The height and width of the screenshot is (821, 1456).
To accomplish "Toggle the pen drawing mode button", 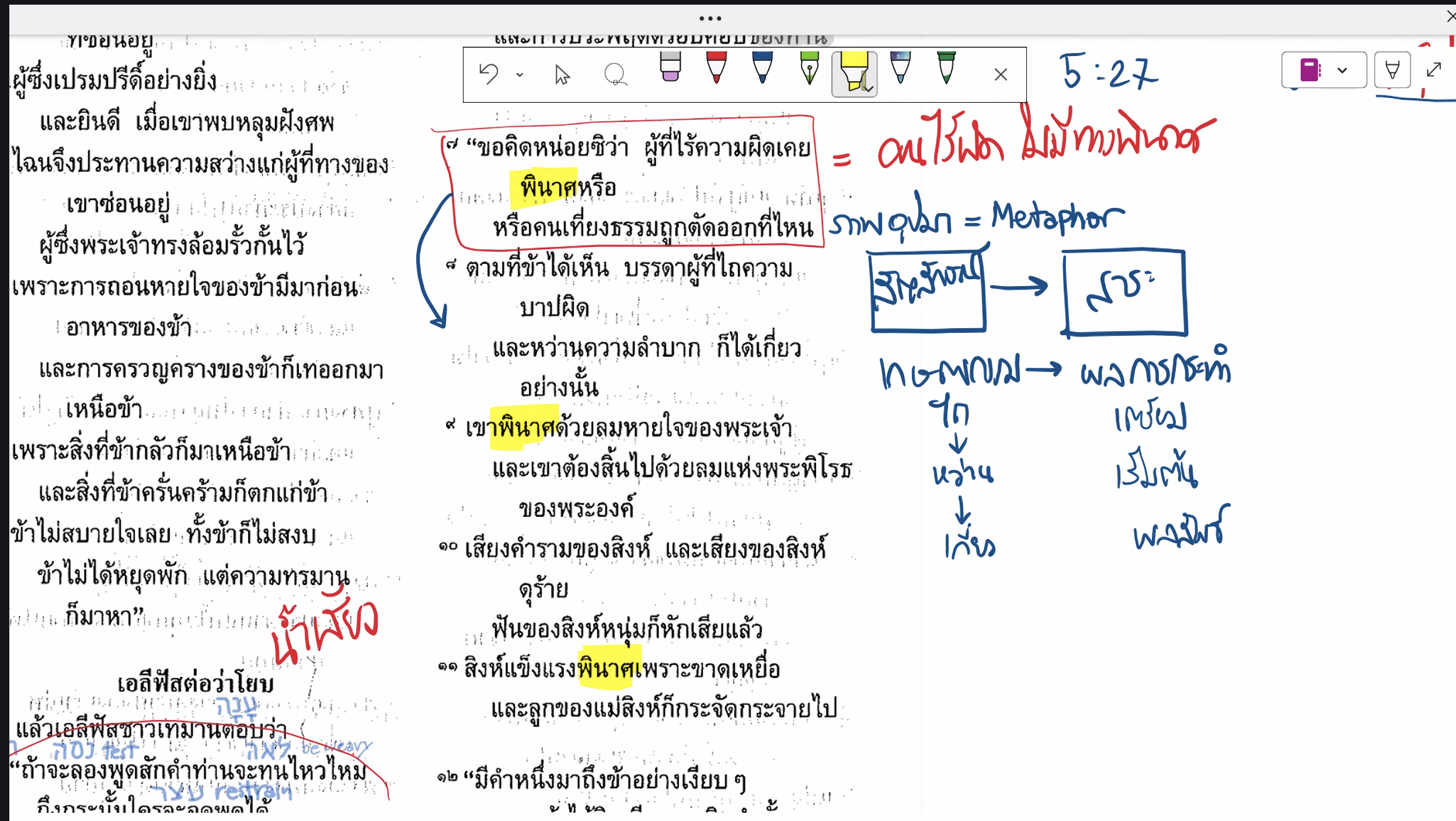I will (x=1392, y=70).
